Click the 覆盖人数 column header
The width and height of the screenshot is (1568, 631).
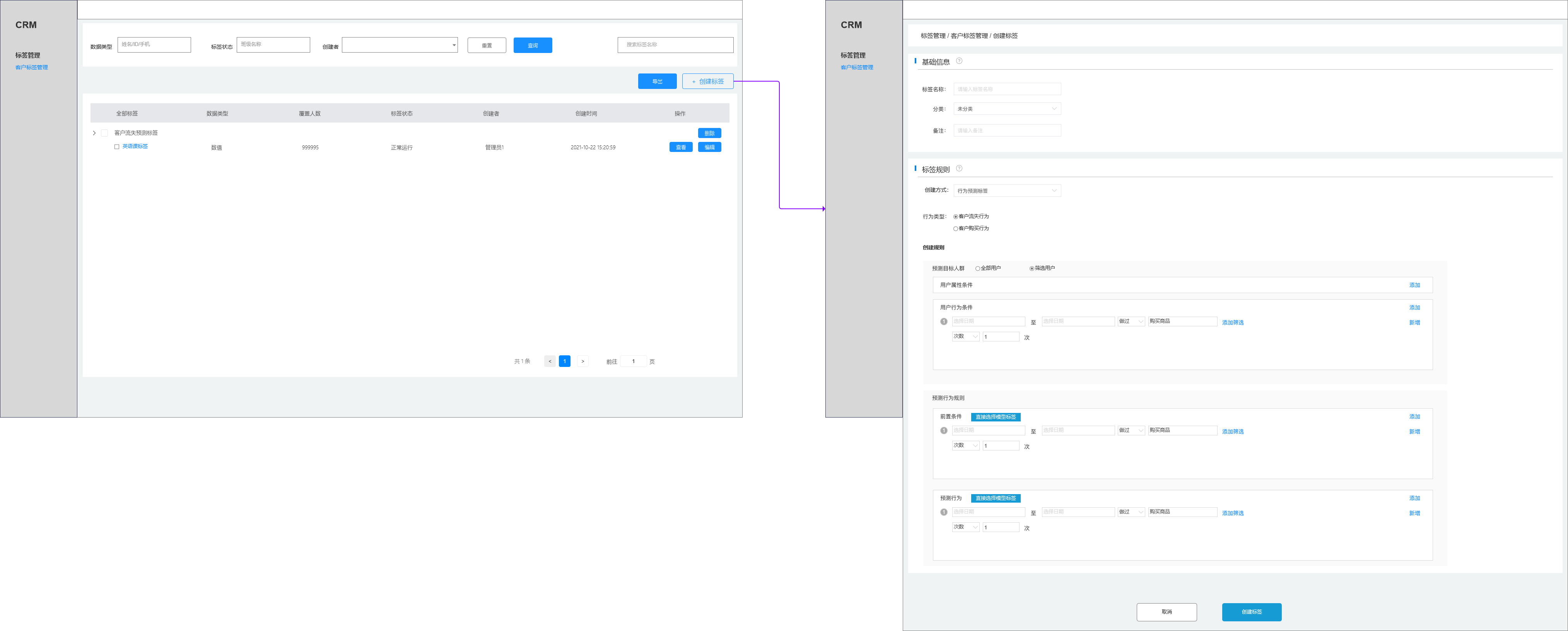[310, 114]
